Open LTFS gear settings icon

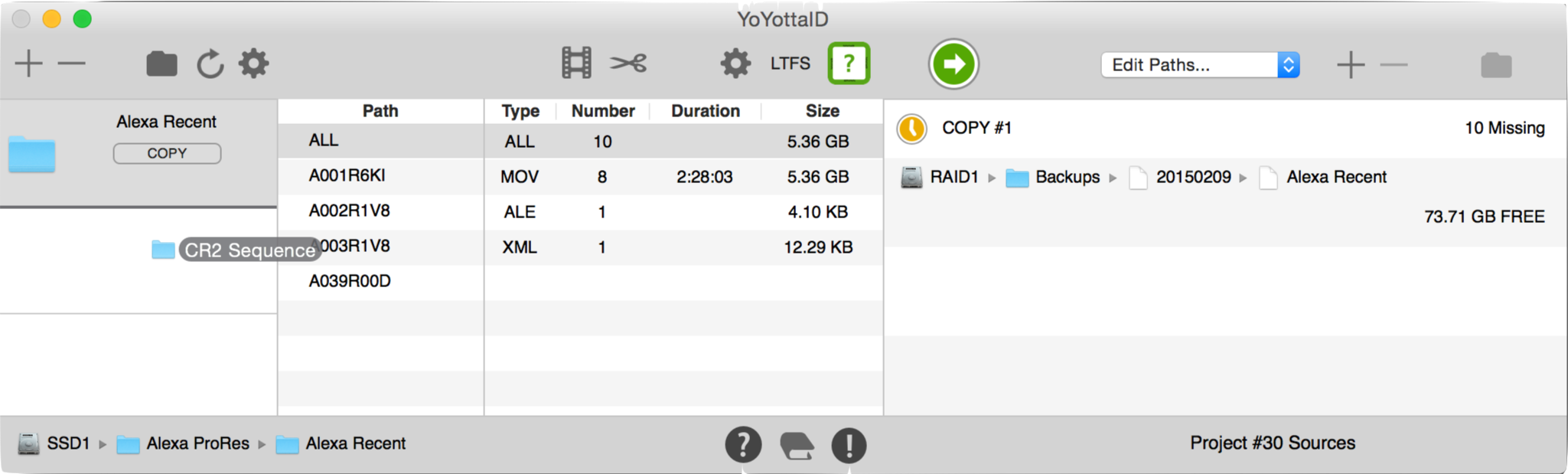(735, 63)
